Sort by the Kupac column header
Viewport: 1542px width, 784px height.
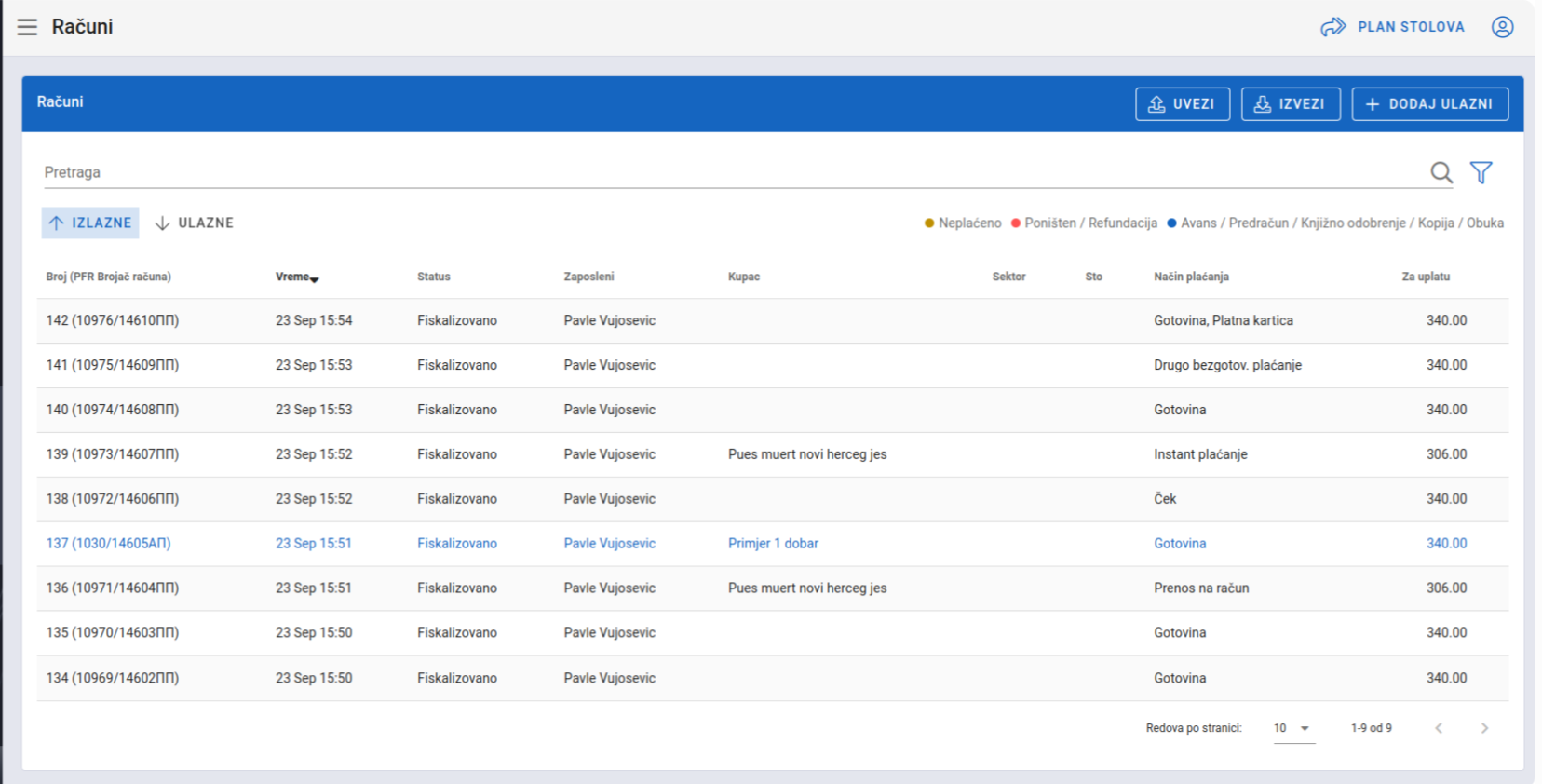tap(744, 277)
